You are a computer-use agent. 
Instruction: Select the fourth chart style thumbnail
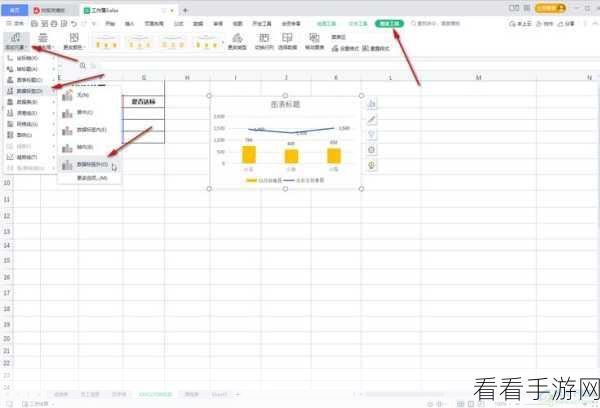pos(206,42)
